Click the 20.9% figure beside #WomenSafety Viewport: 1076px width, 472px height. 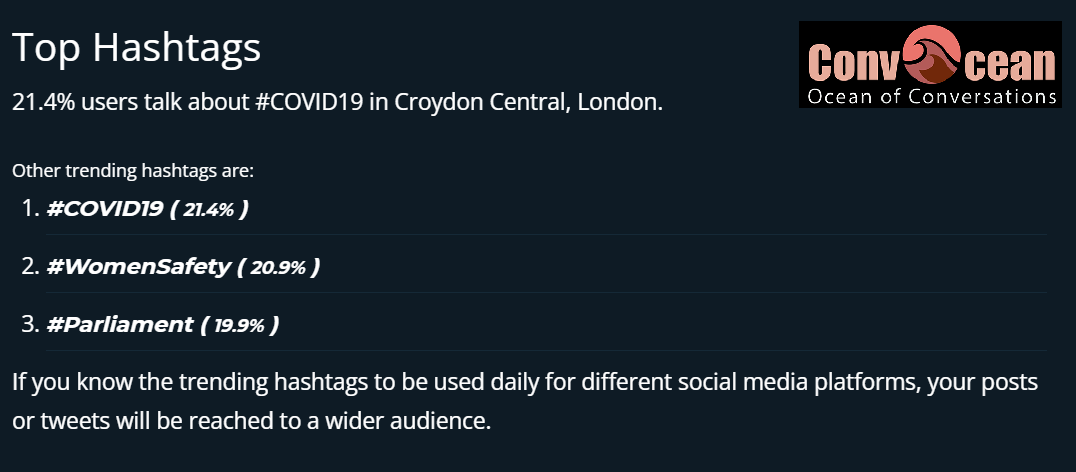(x=278, y=268)
